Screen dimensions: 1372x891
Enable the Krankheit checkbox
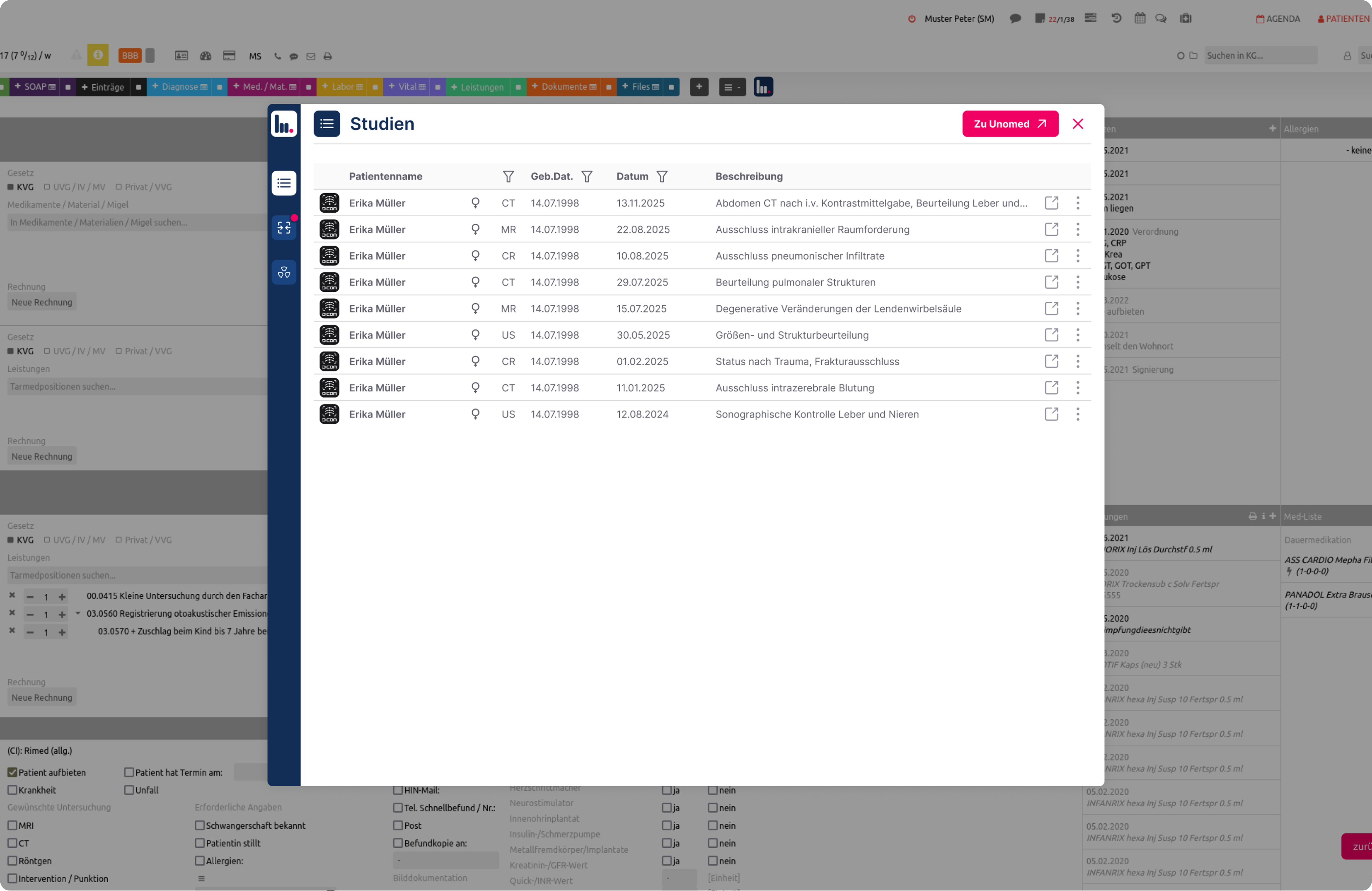[12, 790]
